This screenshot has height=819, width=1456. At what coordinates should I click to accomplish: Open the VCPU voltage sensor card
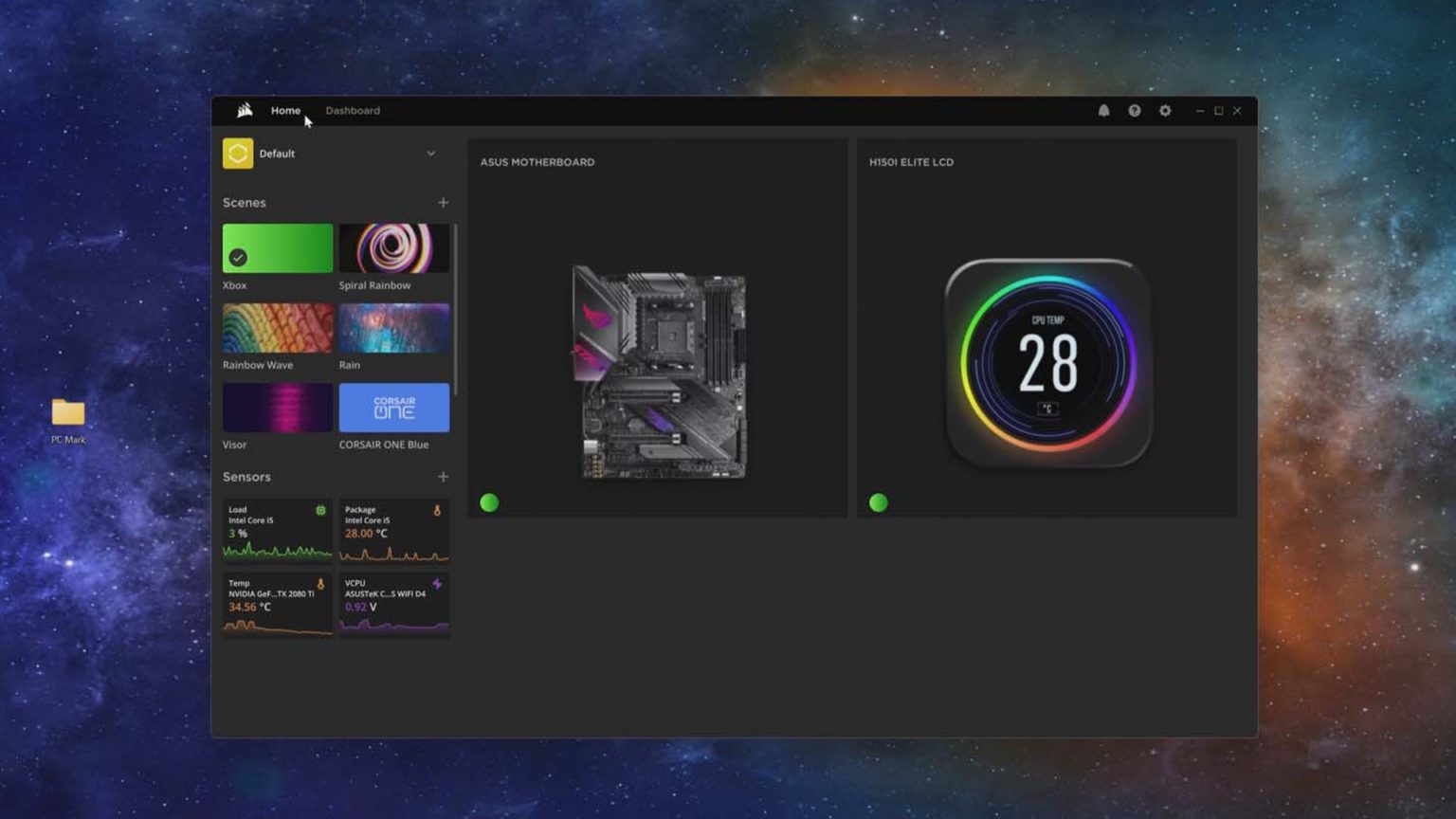394,605
